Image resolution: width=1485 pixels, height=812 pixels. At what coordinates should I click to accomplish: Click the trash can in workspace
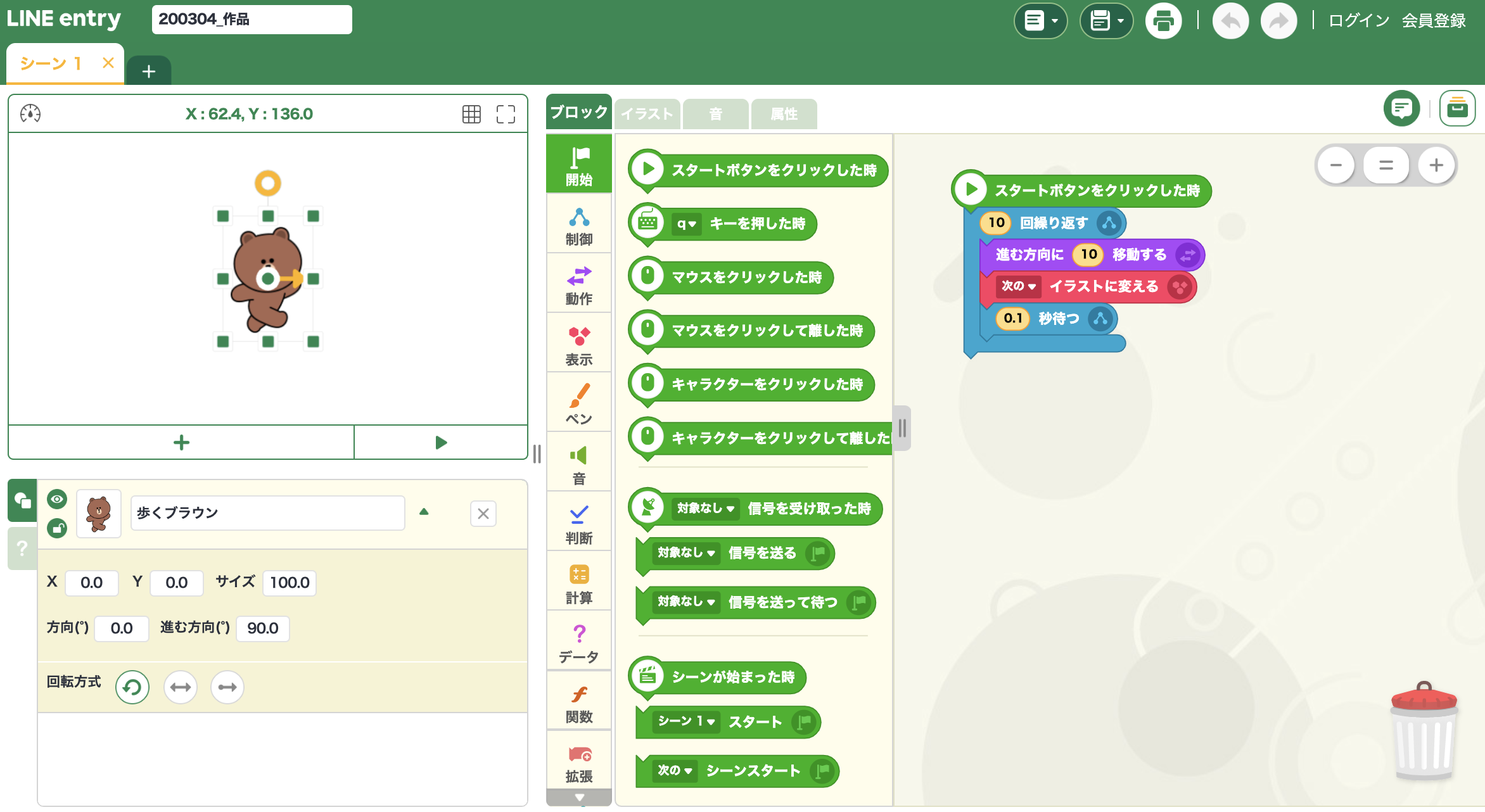click(1424, 732)
